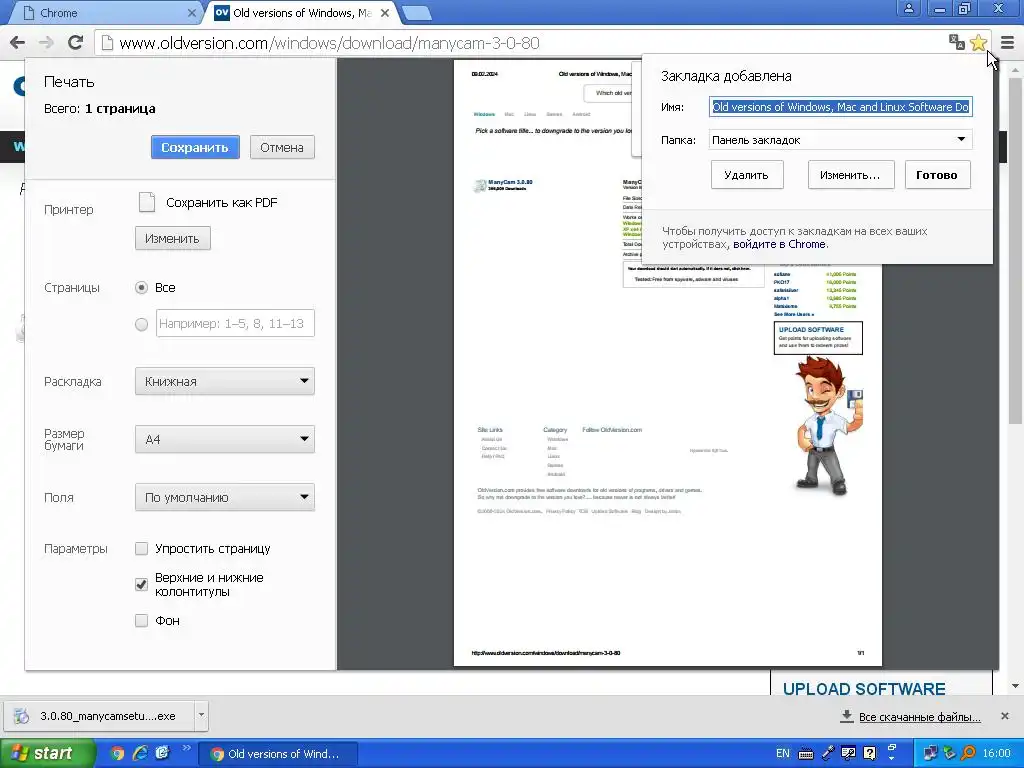The width and height of the screenshot is (1024, 768).
Task: Open the margins dropdown showing По умолчанию
Action: (x=225, y=498)
